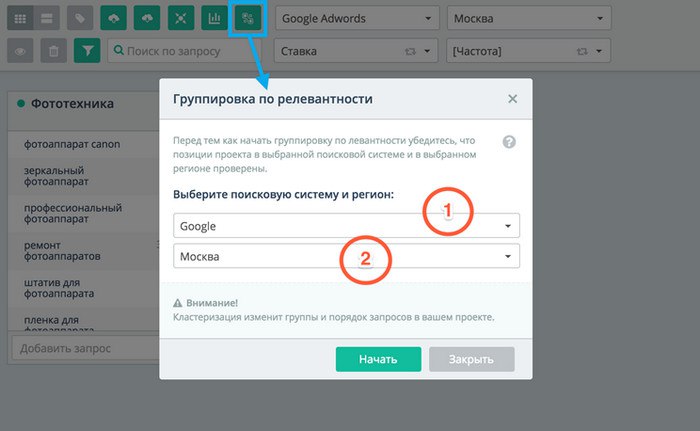Select the 'профессиональный фотоаппарат' query
This screenshot has width=700, height=431.
[73, 213]
